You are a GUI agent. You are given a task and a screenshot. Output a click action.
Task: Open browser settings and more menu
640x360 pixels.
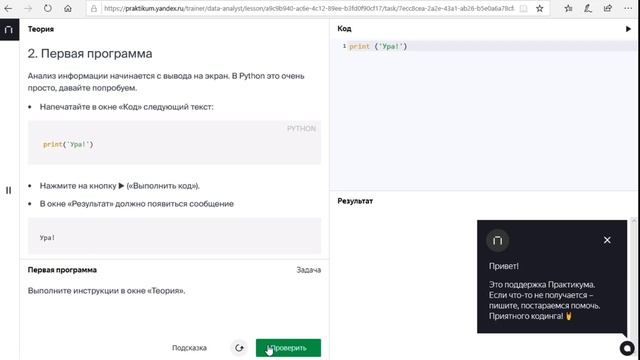[x=628, y=8]
